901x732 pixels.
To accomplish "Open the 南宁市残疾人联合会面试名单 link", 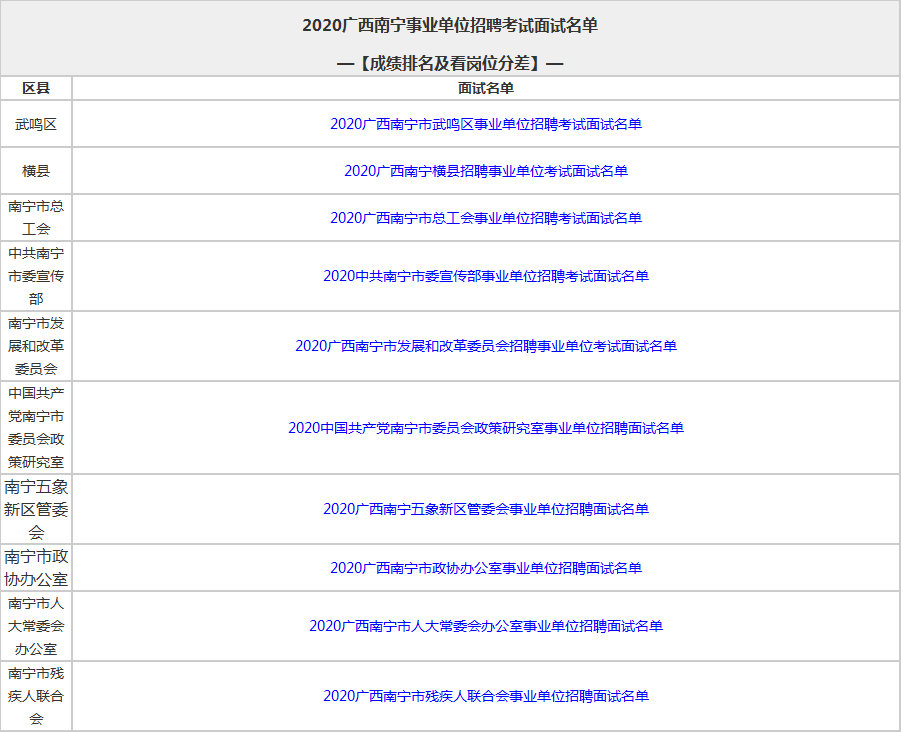I will (486, 696).
